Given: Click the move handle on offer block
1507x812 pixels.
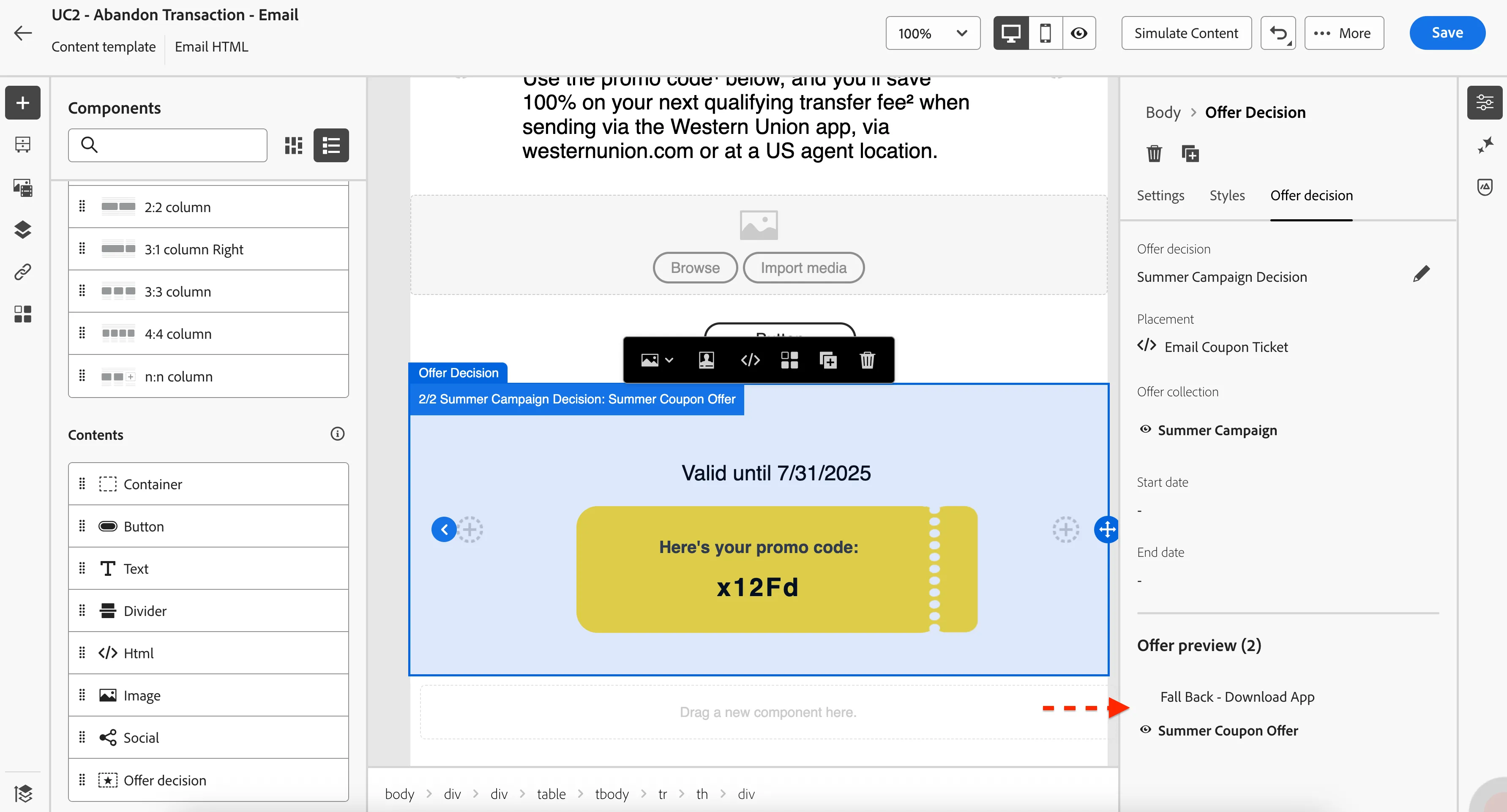Looking at the screenshot, I should (x=1107, y=529).
